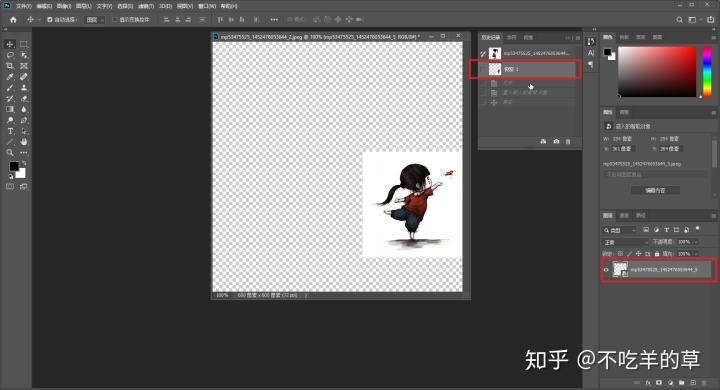Click the 编辑内容 button in Properties
720x390 pixels.
coord(655,190)
